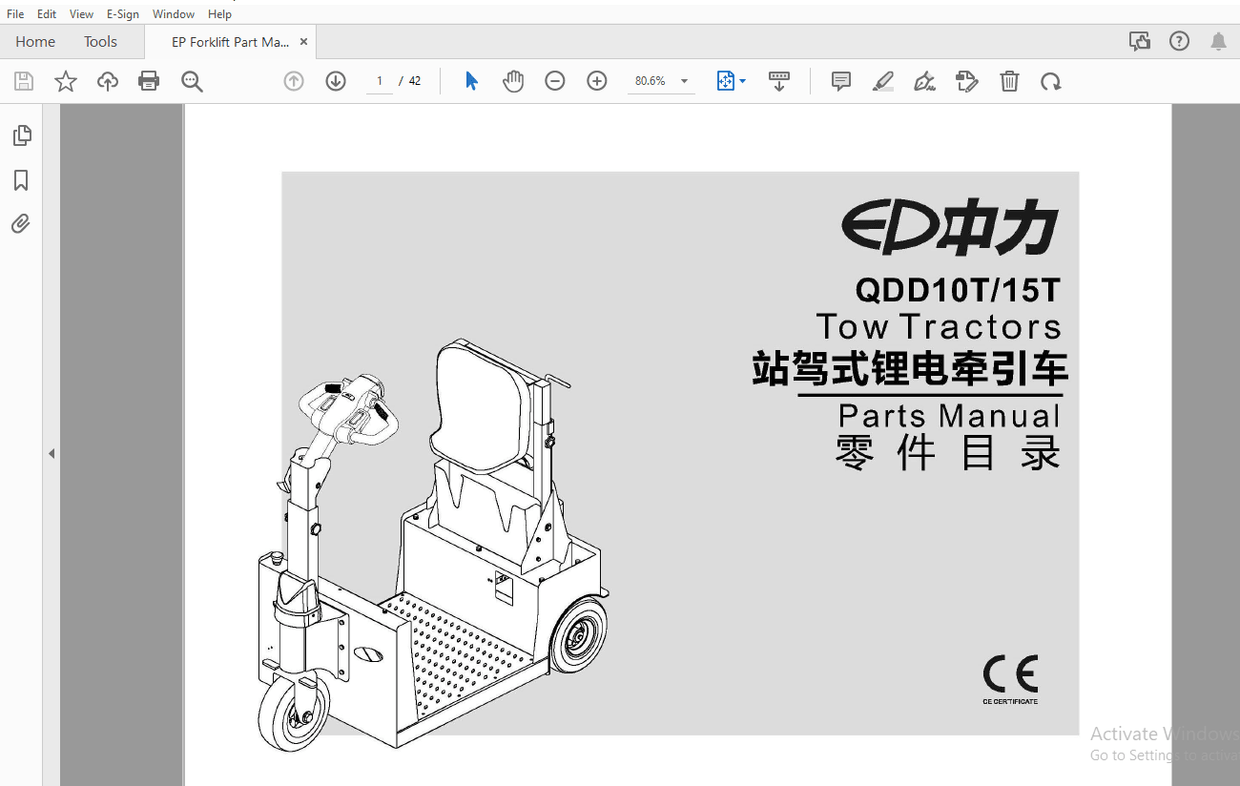Image resolution: width=1240 pixels, height=786 pixels.
Task: Select the Highlighter annotation tool
Action: click(883, 81)
